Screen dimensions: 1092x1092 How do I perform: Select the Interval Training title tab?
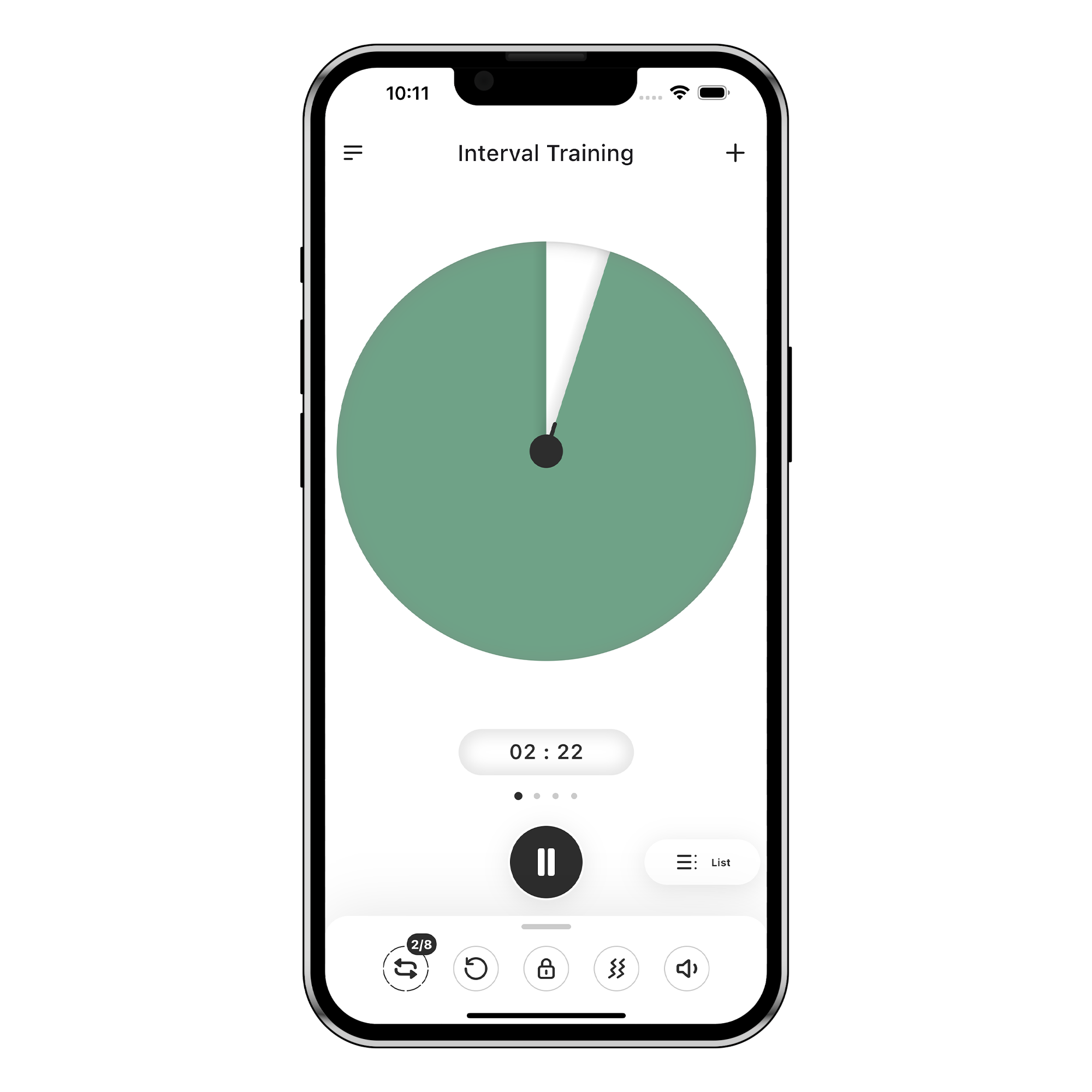coord(546,153)
